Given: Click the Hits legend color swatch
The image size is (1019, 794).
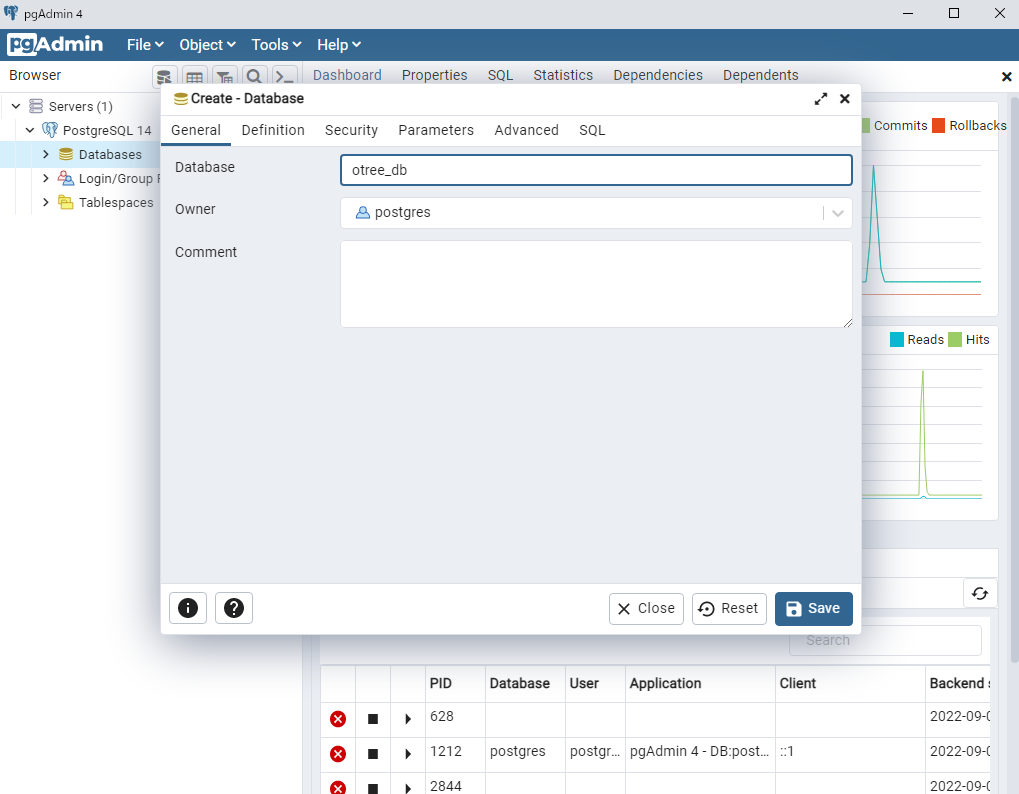Looking at the screenshot, I should [955, 339].
